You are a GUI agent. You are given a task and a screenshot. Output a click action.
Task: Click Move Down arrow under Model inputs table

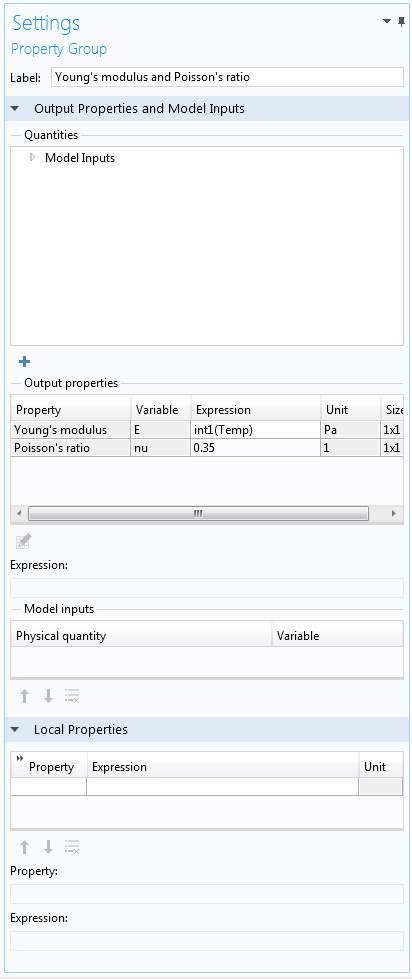(x=48, y=696)
